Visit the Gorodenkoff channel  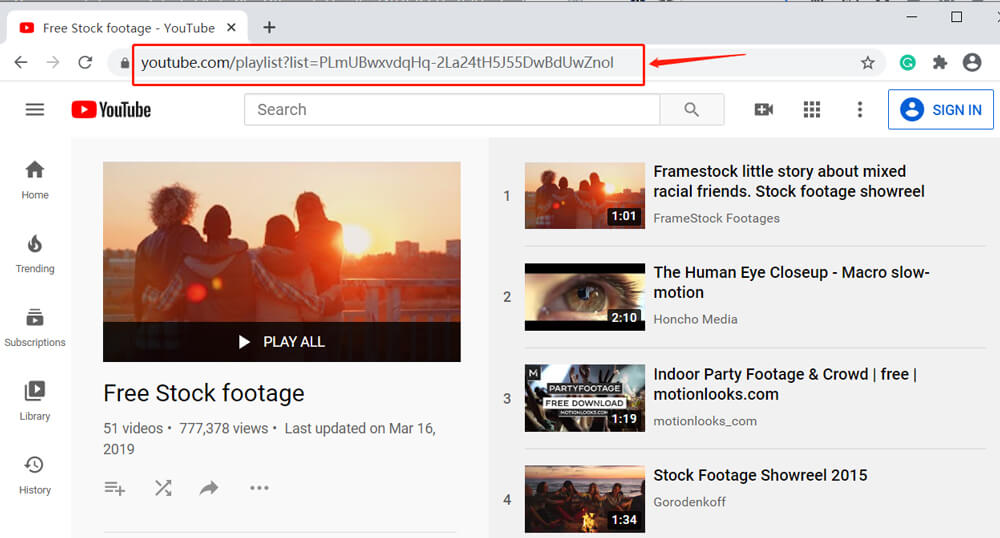tap(689, 502)
